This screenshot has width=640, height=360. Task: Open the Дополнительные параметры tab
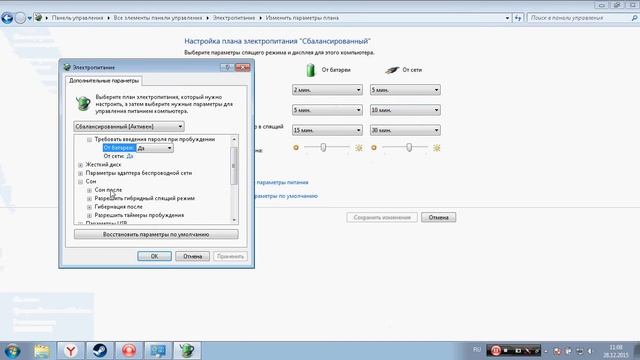pos(104,81)
